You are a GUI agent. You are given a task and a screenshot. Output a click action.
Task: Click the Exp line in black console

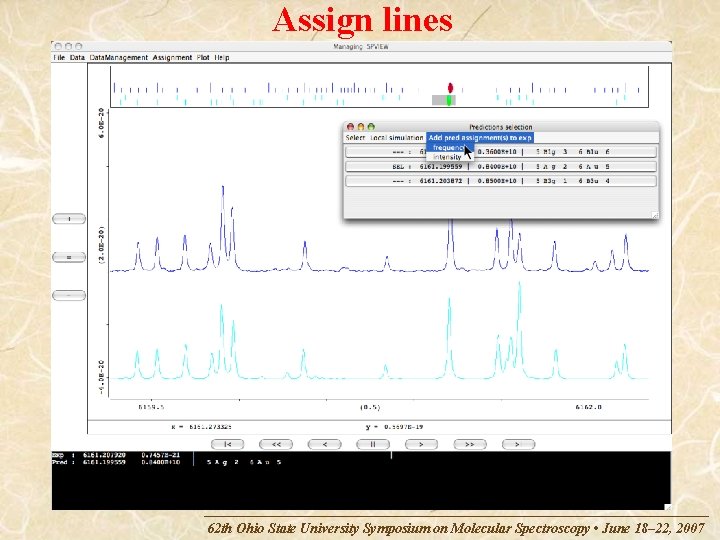click(116, 455)
